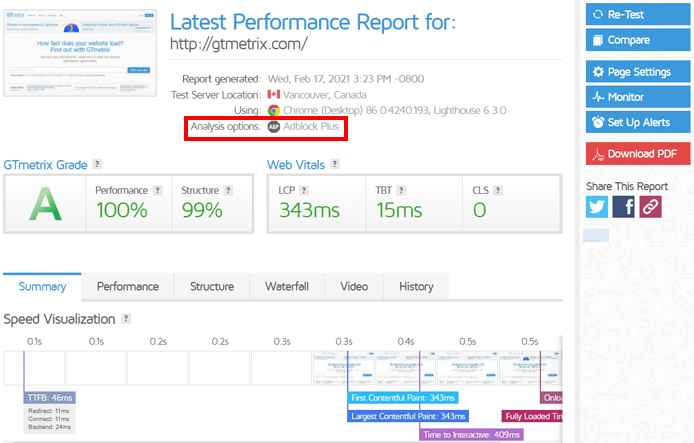Click the Fully Loaded Time marker
This screenshot has height=443, width=694.
(x=532, y=416)
